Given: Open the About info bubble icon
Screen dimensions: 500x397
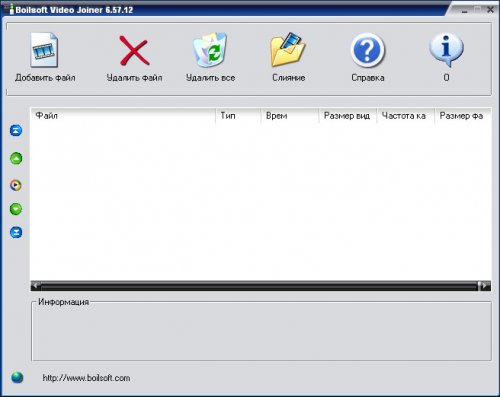Looking at the screenshot, I should click(x=446, y=50).
